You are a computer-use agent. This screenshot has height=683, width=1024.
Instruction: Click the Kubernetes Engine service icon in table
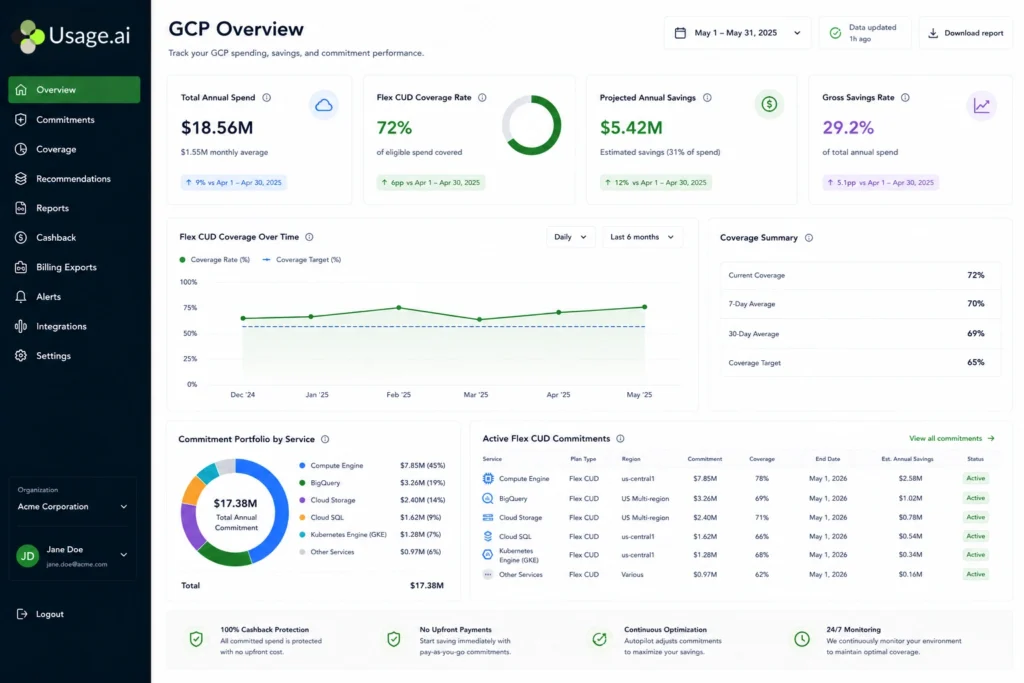[x=488, y=555]
